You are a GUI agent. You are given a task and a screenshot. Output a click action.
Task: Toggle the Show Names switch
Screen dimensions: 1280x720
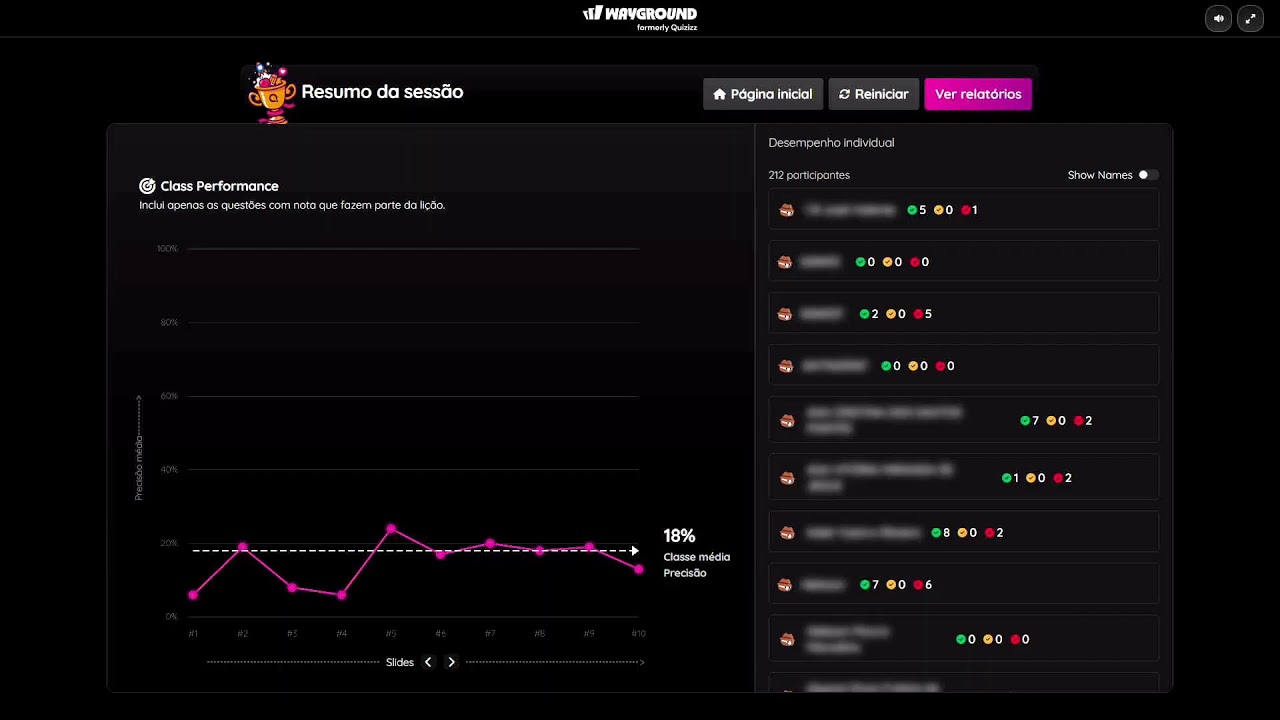[x=1148, y=175]
